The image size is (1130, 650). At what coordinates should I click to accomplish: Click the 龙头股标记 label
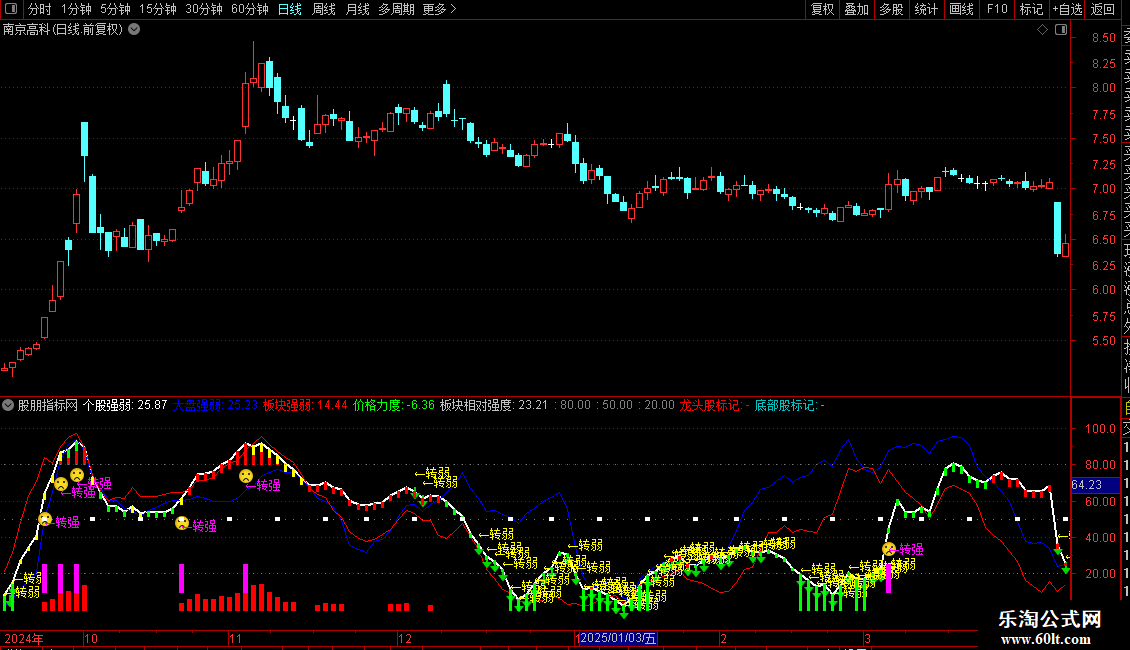(x=714, y=405)
